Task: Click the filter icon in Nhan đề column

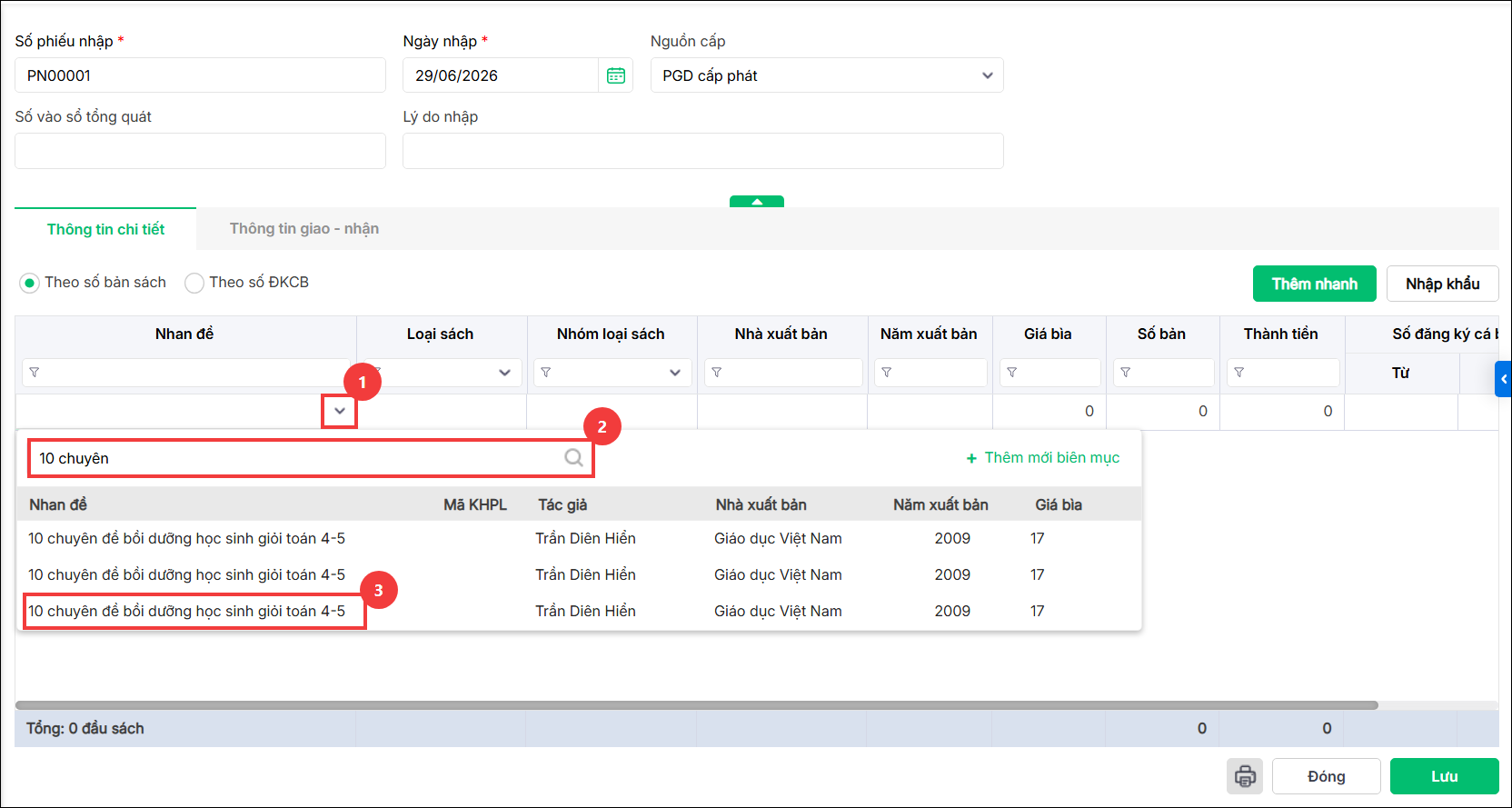Action: pos(35,373)
